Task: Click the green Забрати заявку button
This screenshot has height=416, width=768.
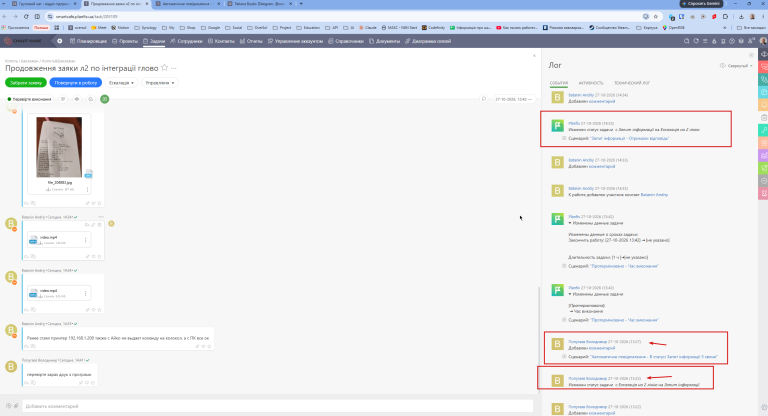Action: tap(26, 83)
